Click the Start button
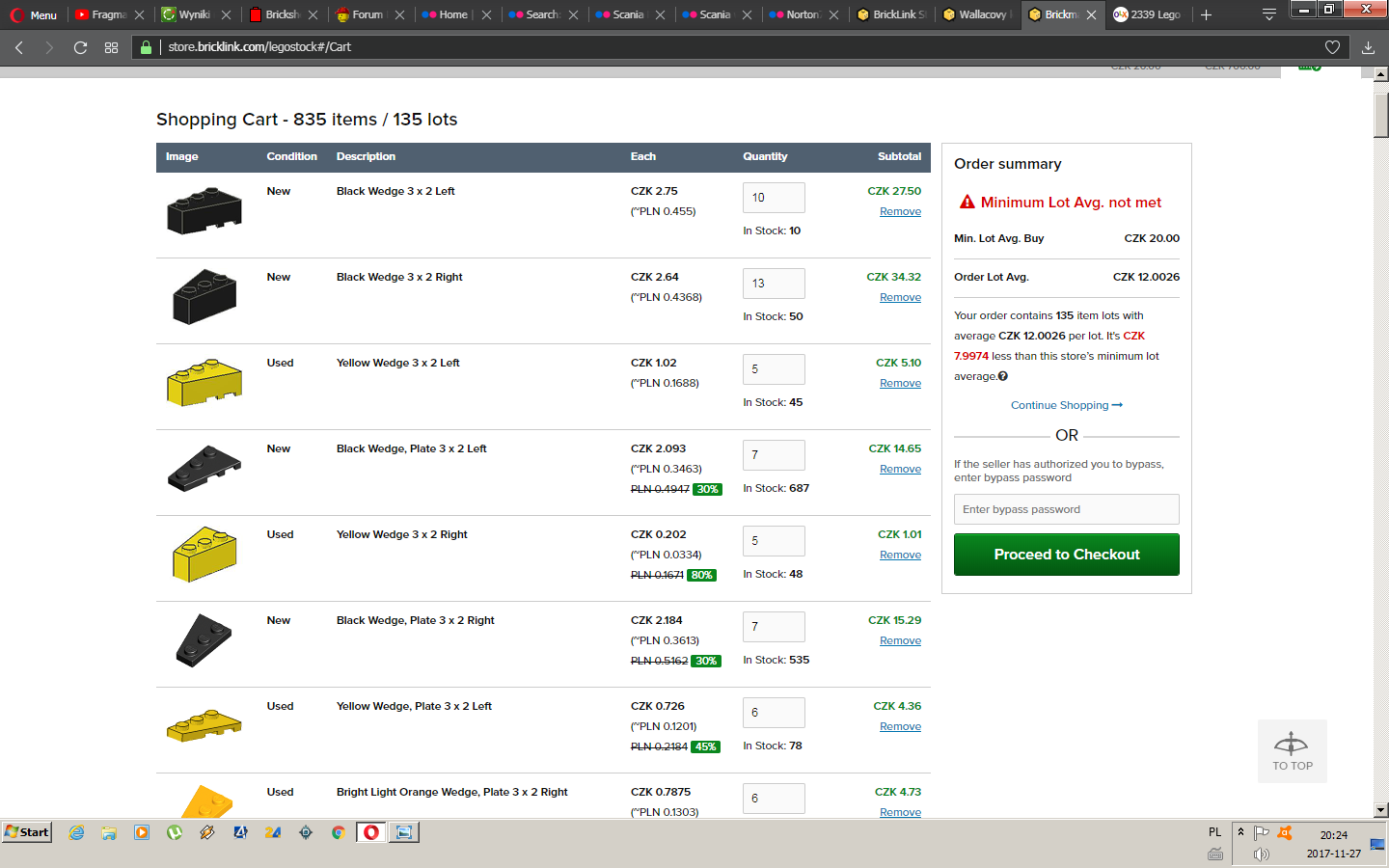Image resolution: width=1389 pixels, height=868 pixels. click(27, 832)
